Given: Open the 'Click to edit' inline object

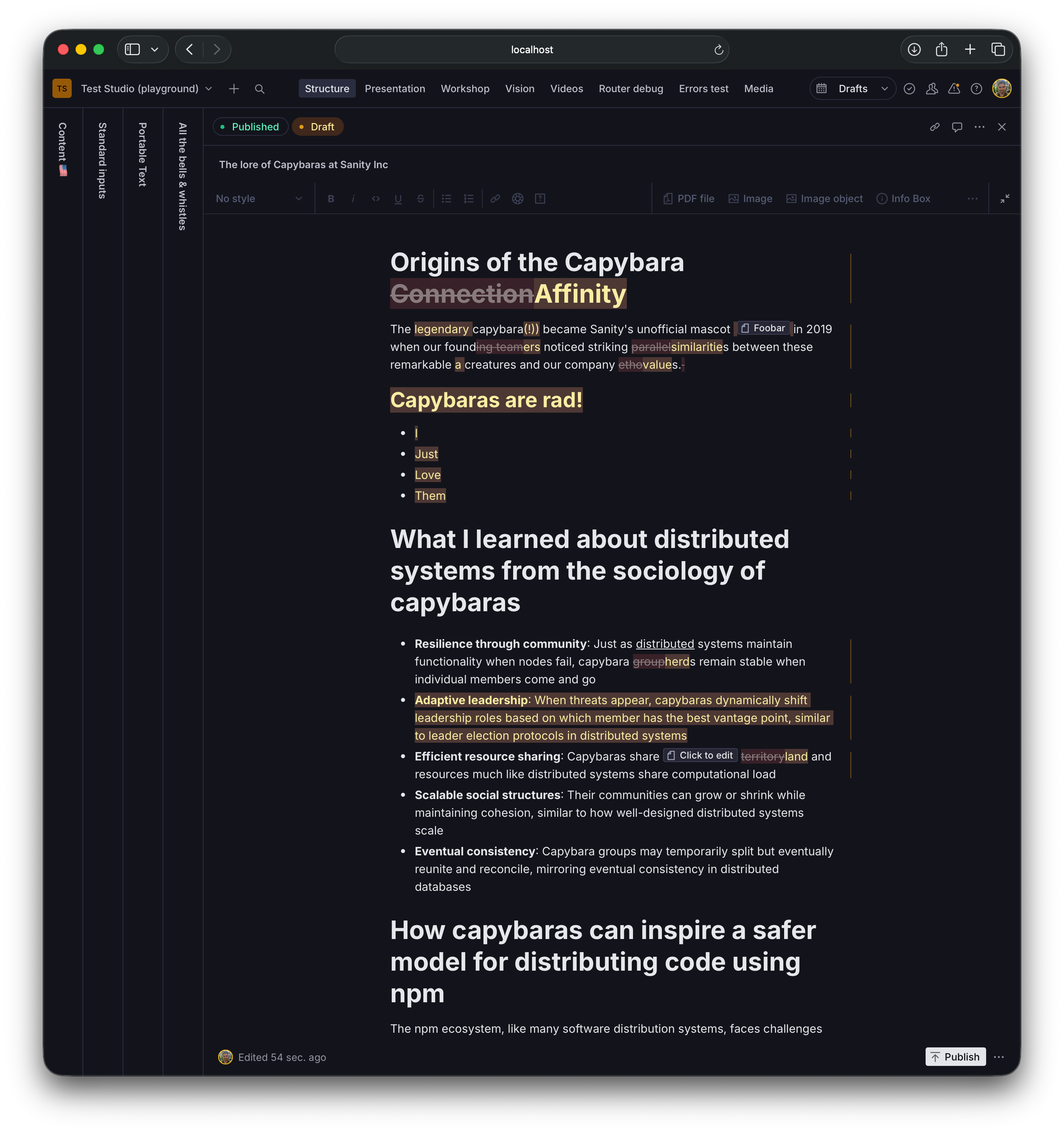Looking at the screenshot, I should click(700, 755).
